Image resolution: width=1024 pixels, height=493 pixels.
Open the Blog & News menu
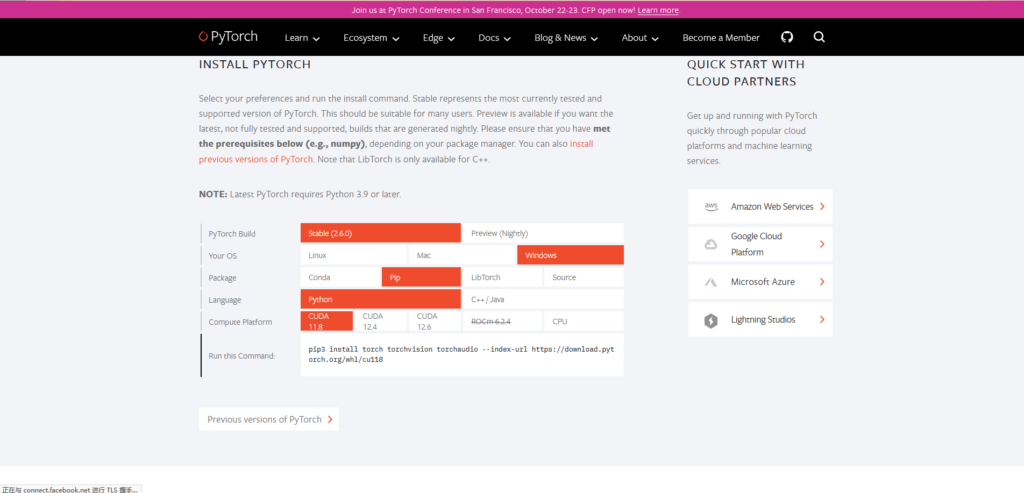tap(566, 38)
